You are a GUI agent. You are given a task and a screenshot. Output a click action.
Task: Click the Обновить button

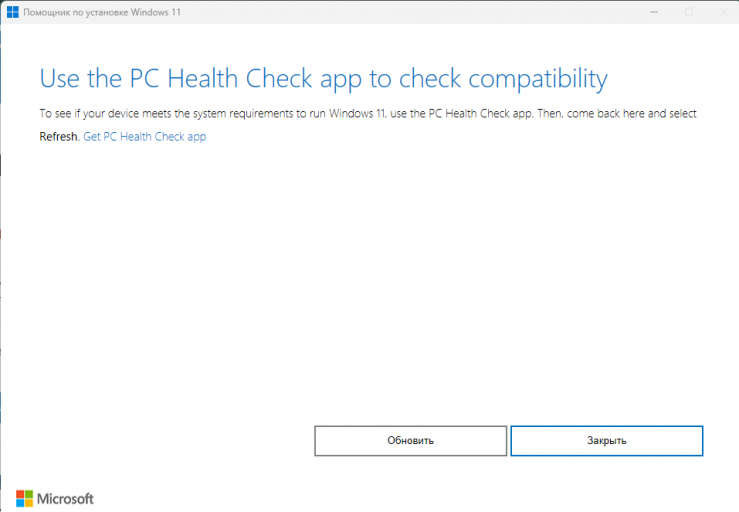(x=411, y=441)
